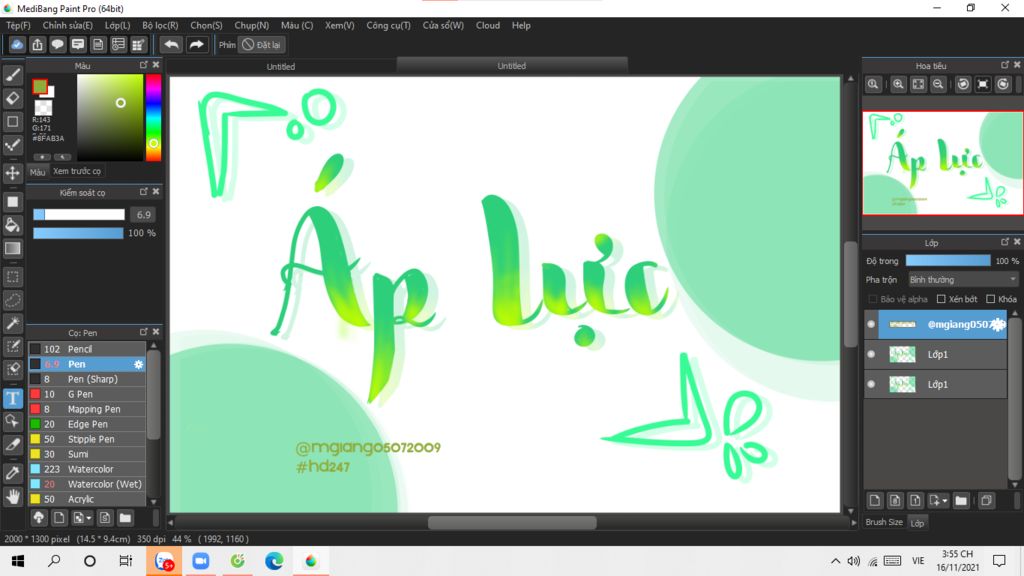Toggle visibility of first Lớp1 layer
Viewport: 1024px width, 576px height.
(x=871, y=355)
